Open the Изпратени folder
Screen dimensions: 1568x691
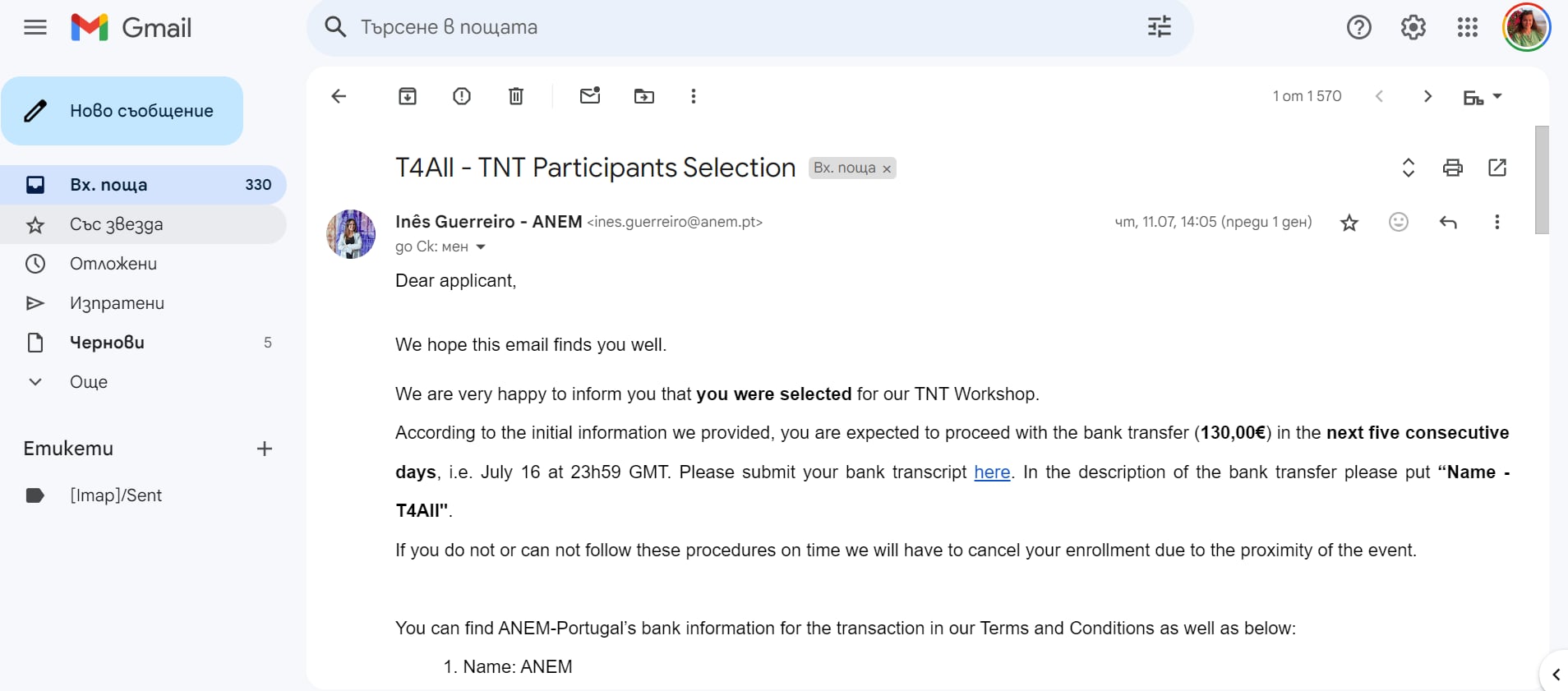click(x=117, y=302)
